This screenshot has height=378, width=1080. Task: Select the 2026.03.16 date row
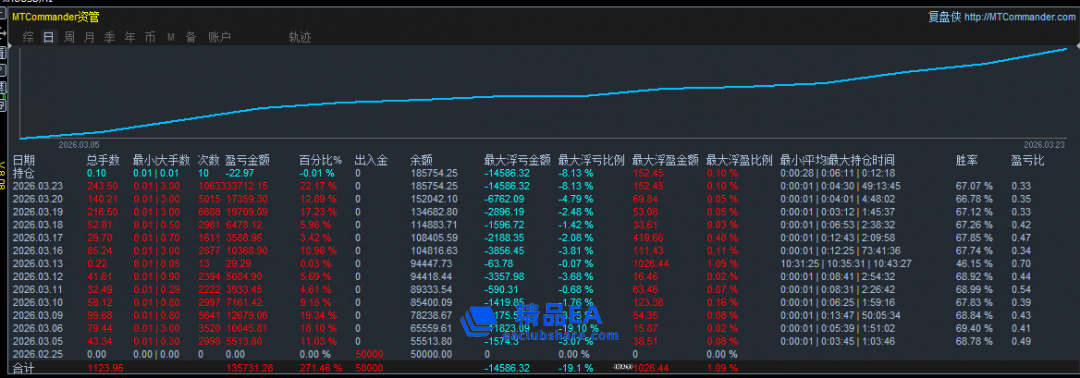click(37, 250)
